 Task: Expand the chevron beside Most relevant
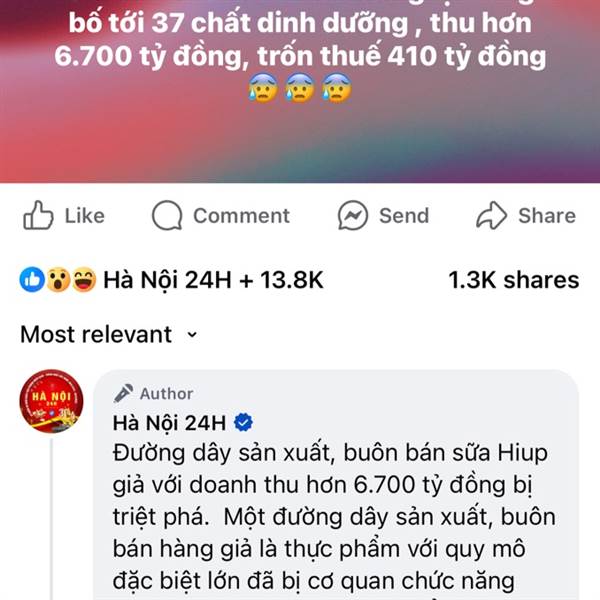tap(192, 335)
